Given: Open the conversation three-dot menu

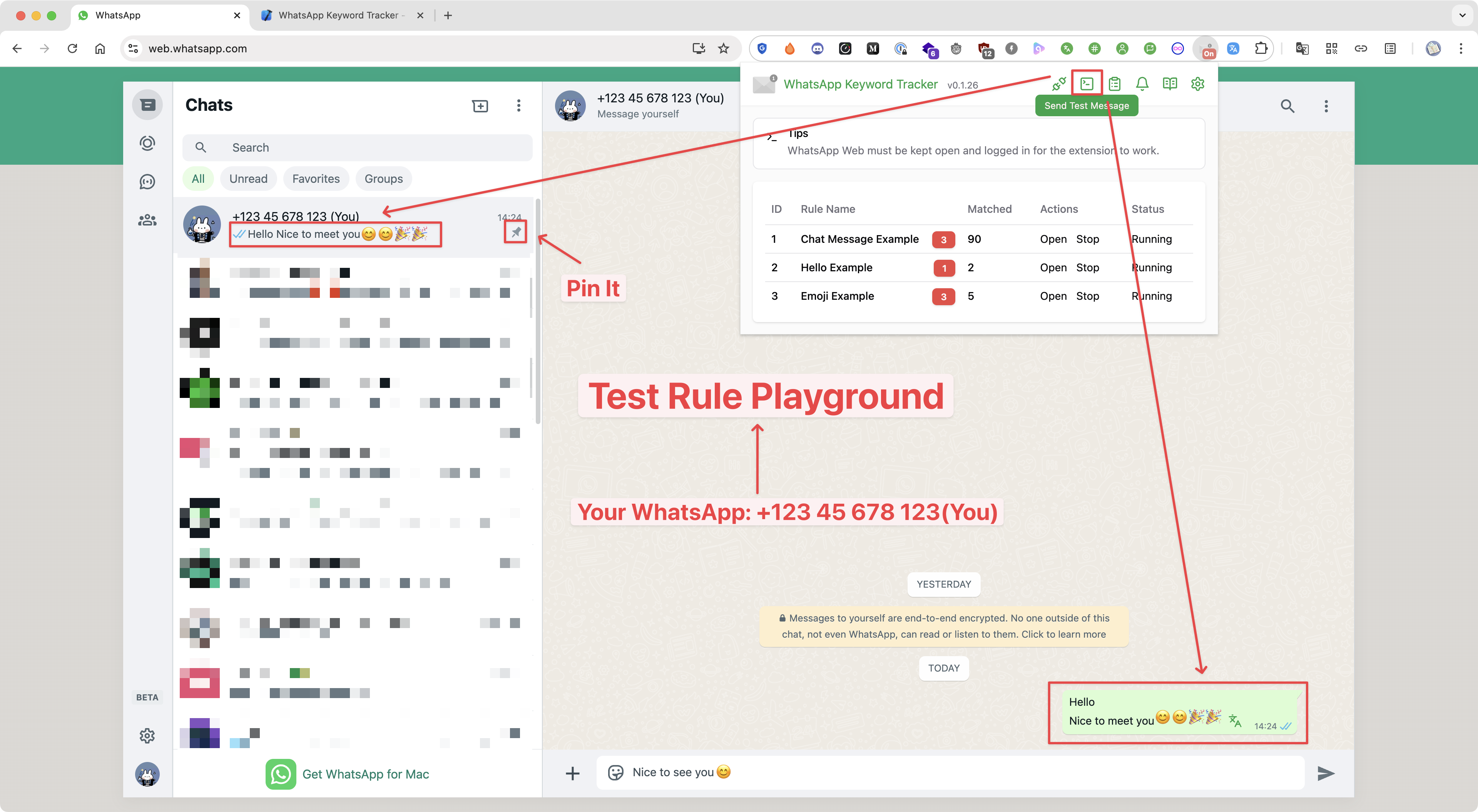Looking at the screenshot, I should pos(1326,106).
